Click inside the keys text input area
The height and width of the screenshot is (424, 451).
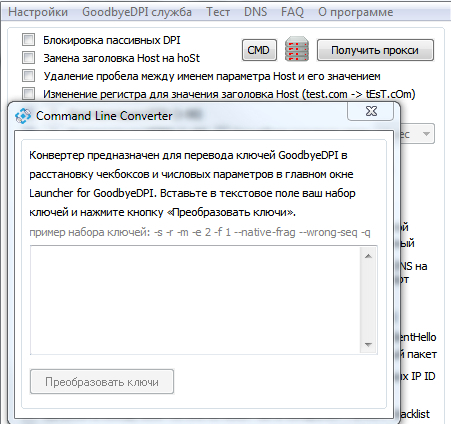195,300
